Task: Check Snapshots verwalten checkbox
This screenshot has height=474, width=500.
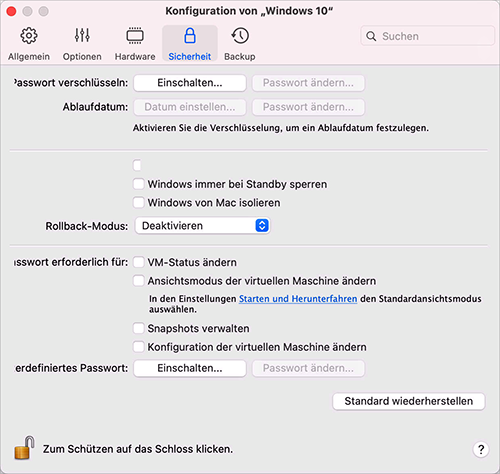Action: pos(138,328)
